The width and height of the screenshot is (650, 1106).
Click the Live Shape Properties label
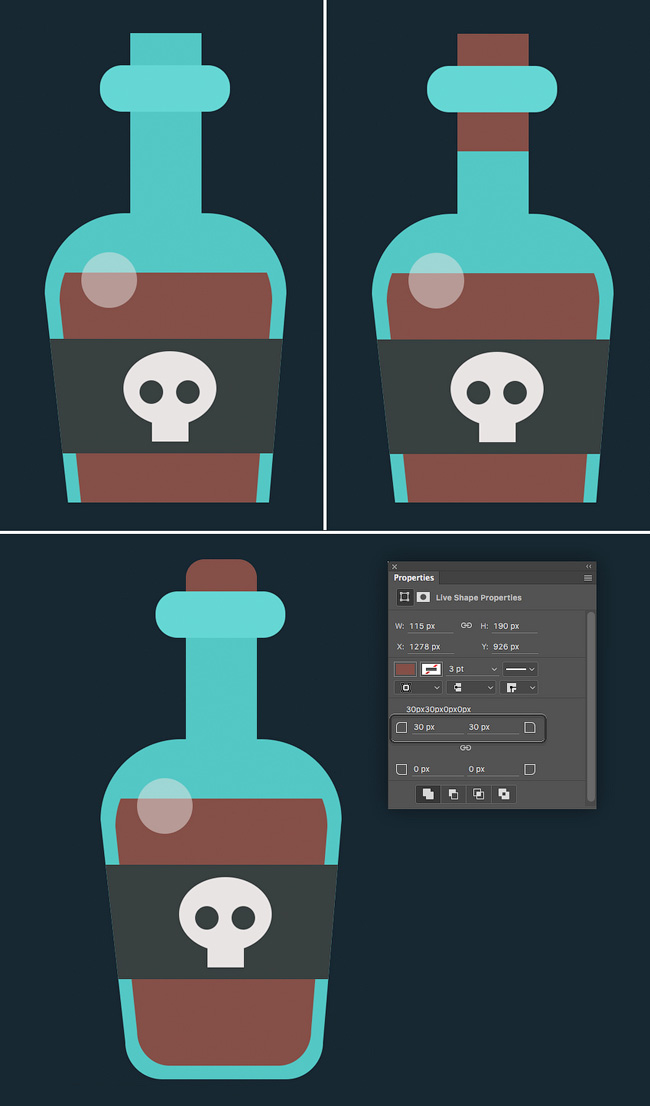(x=479, y=597)
